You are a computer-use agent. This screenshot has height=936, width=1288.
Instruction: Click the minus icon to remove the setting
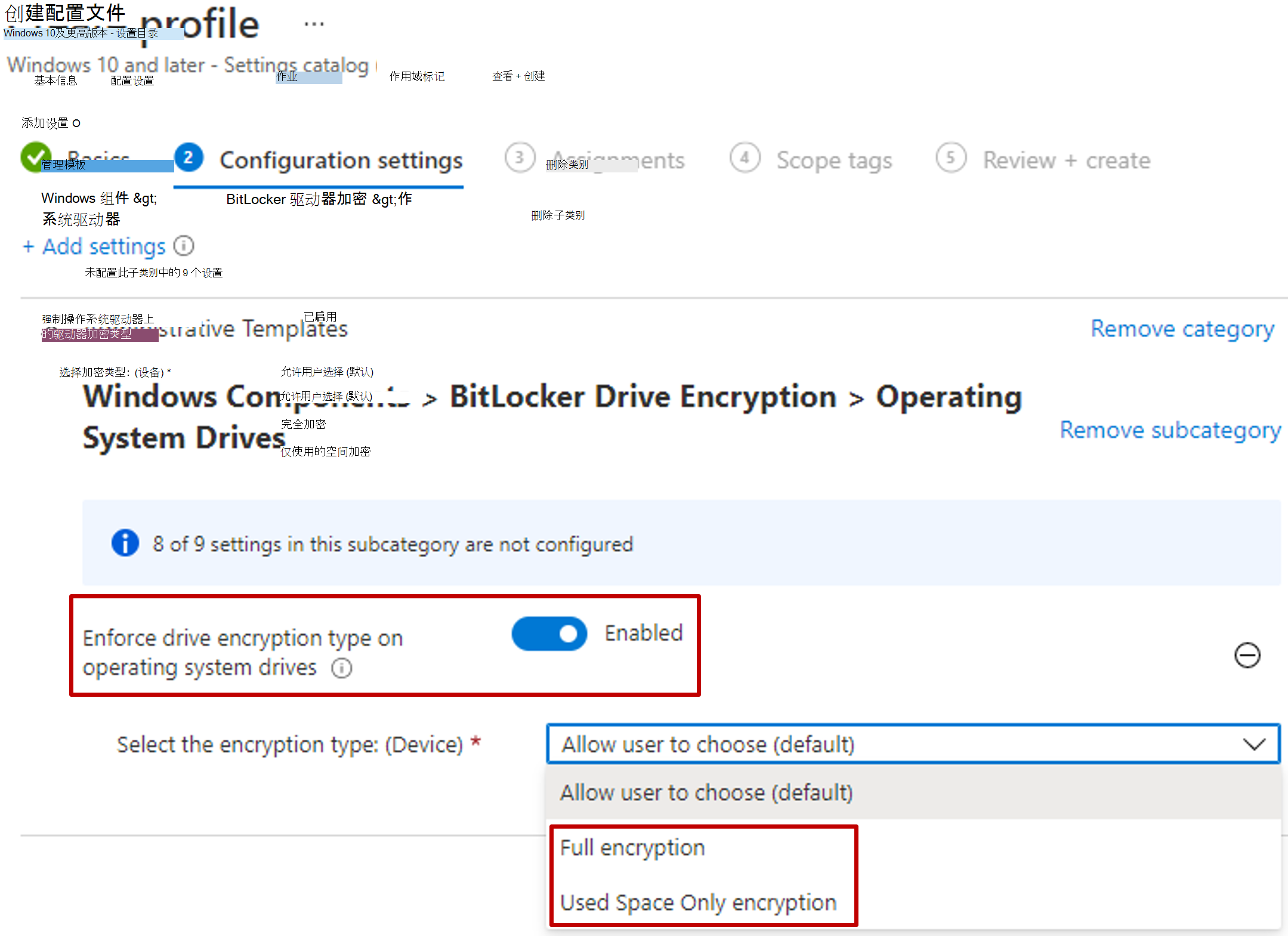click(x=1247, y=655)
